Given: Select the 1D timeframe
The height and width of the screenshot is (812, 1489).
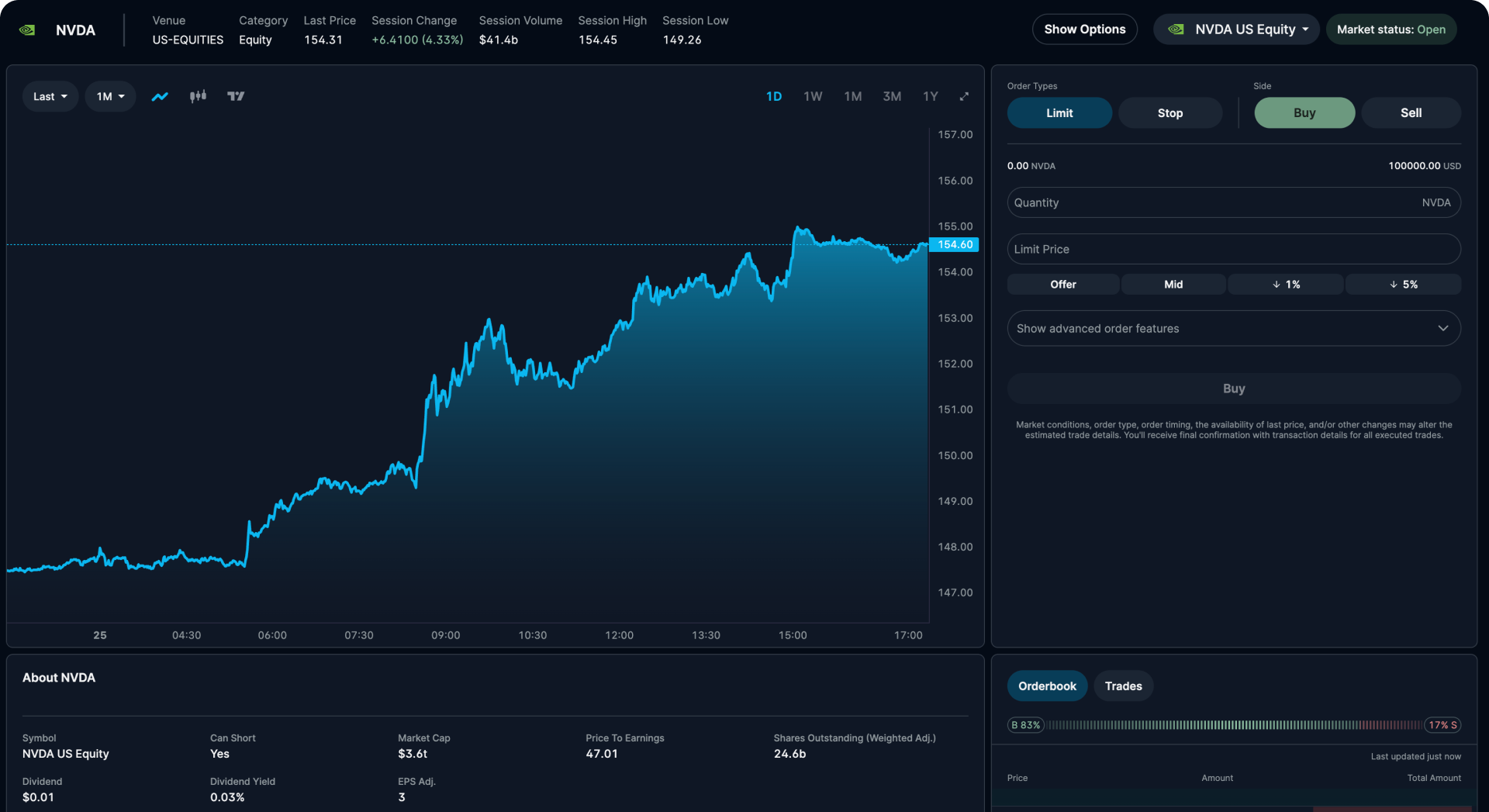Looking at the screenshot, I should (774, 96).
